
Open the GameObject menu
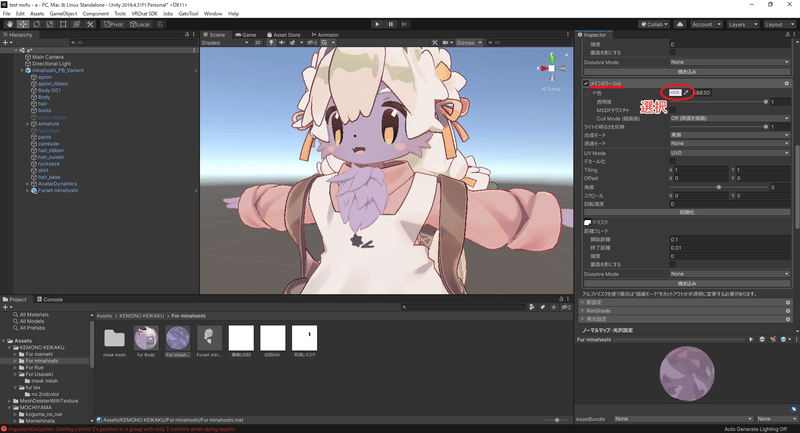(x=63, y=14)
